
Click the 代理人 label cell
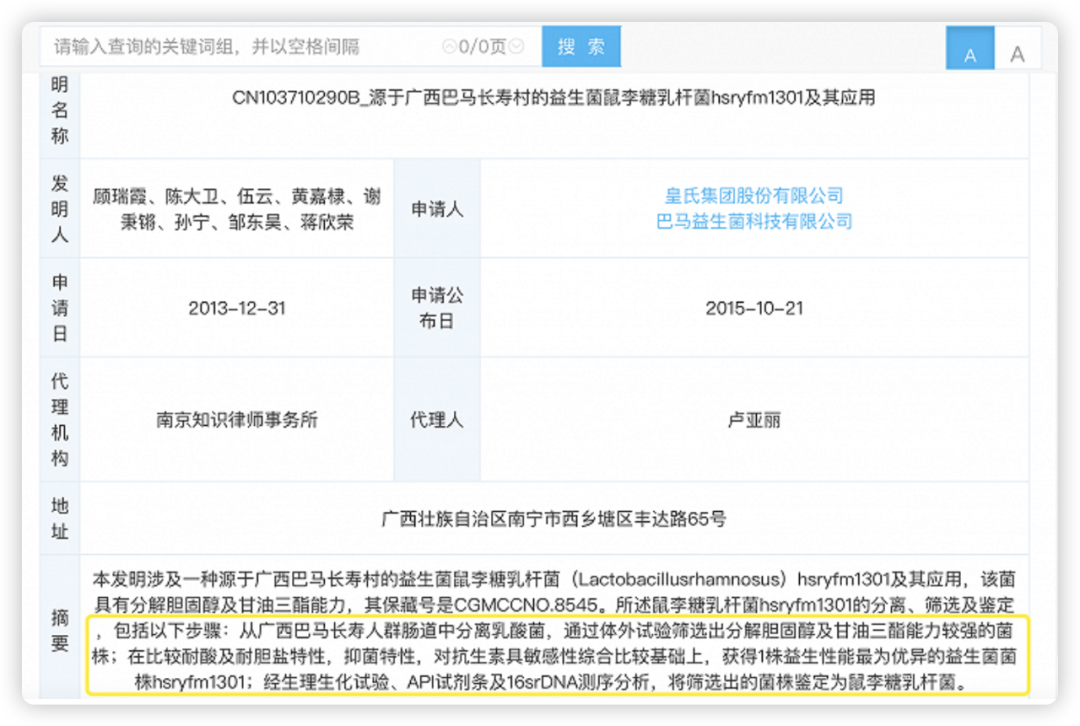(437, 419)
